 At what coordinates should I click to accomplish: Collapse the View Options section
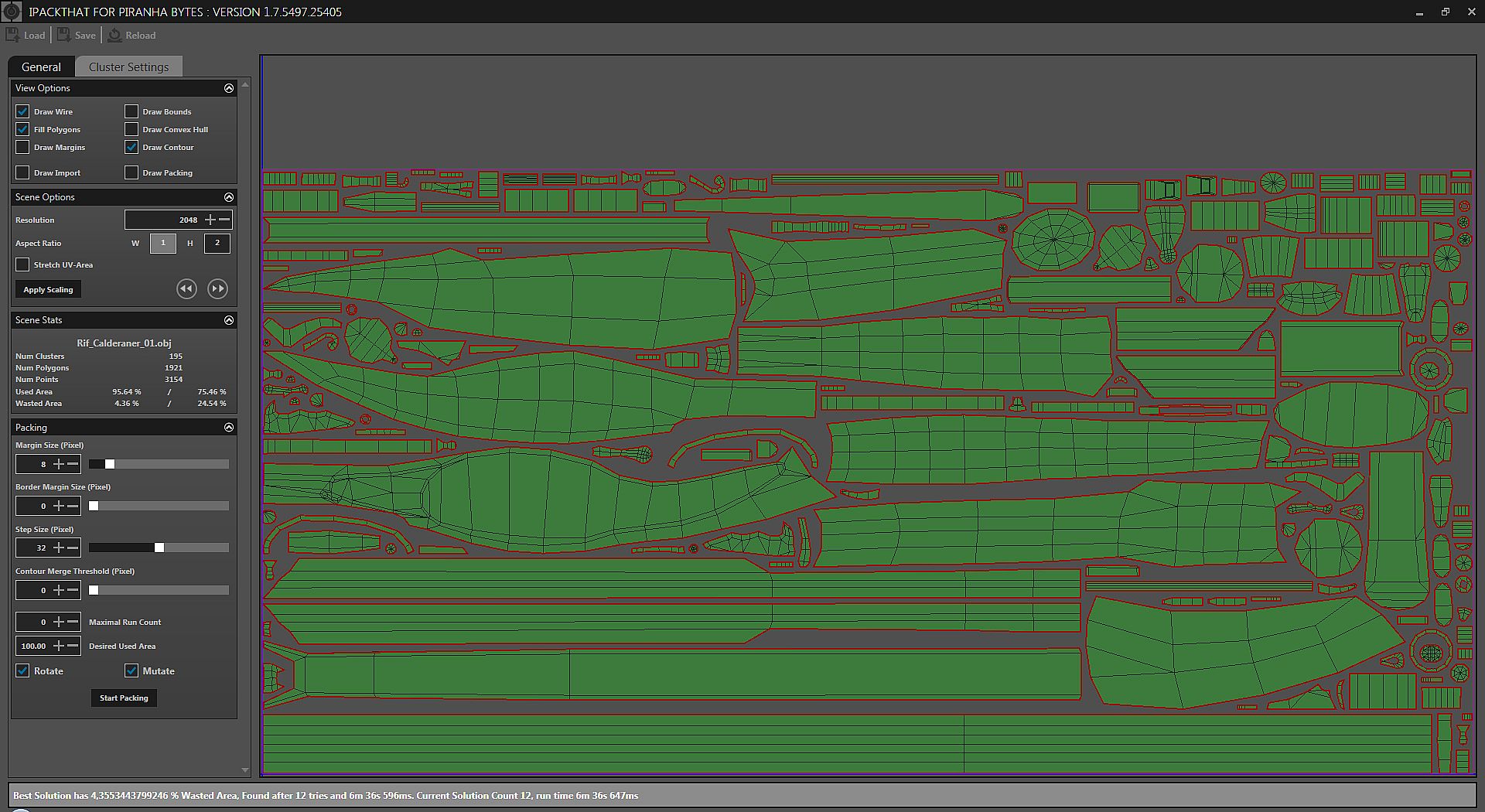(x=229, y=88)
